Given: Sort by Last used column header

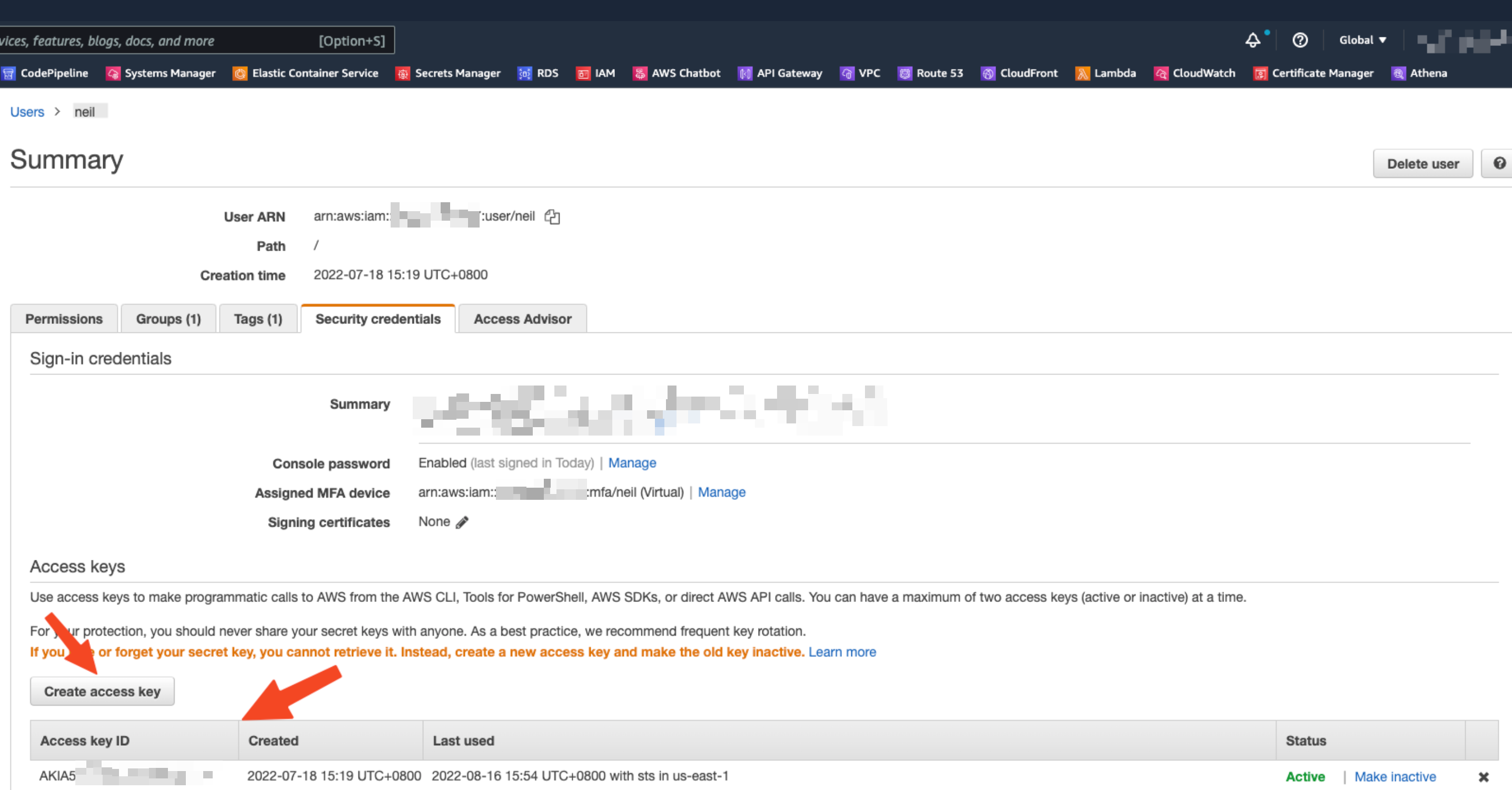Looking at the screenshot, I should [x=849, y=740].
